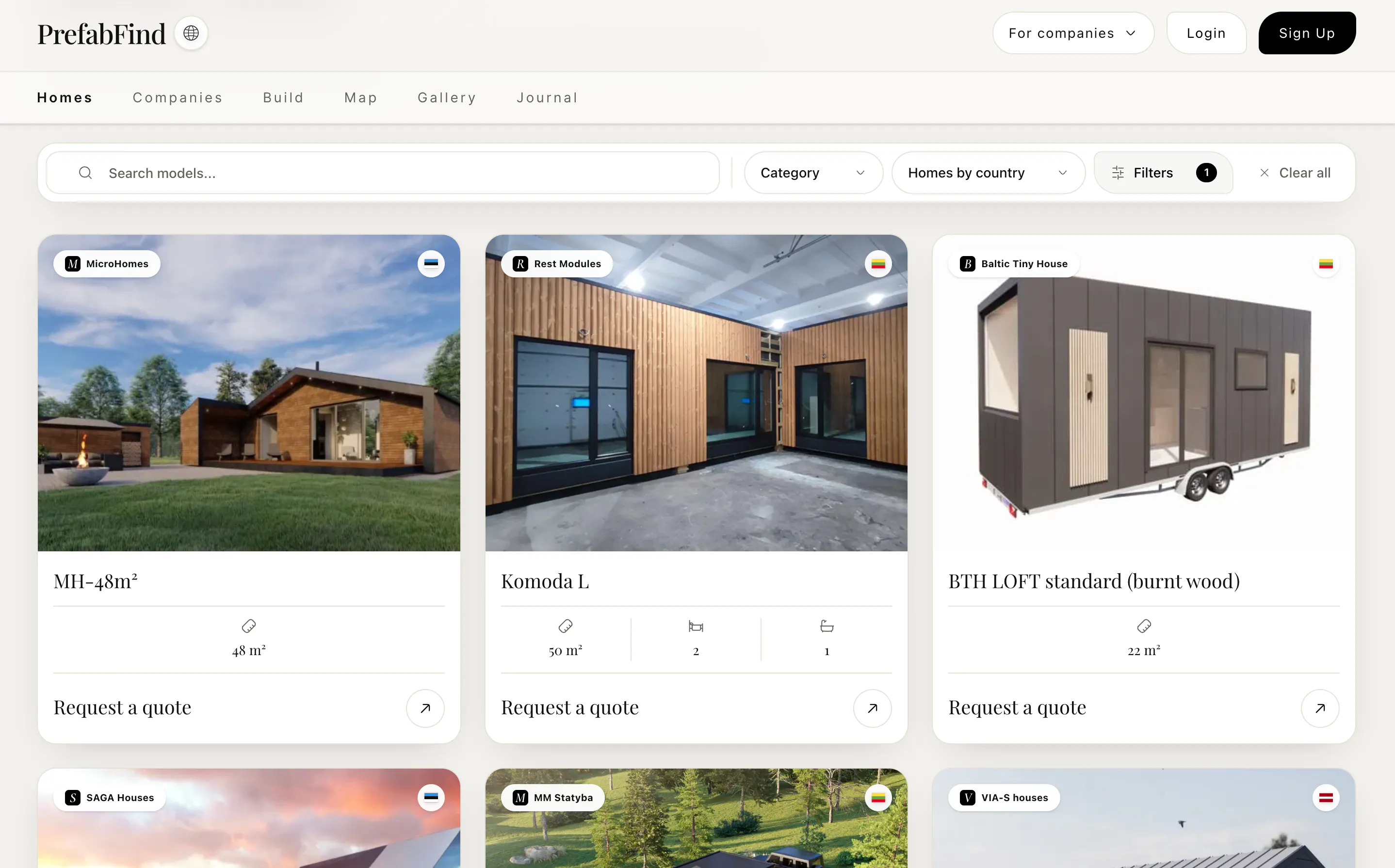The width and height of the screenshot is (1395, 868).
Task: Click area icon on BTH LOFT card
Action: 1144,626
